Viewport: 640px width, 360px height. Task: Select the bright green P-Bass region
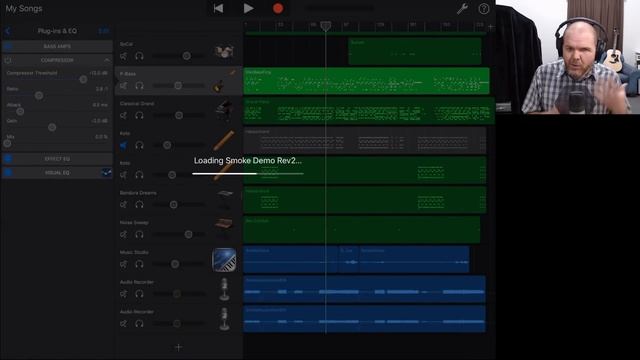click(x=367, y=81)
